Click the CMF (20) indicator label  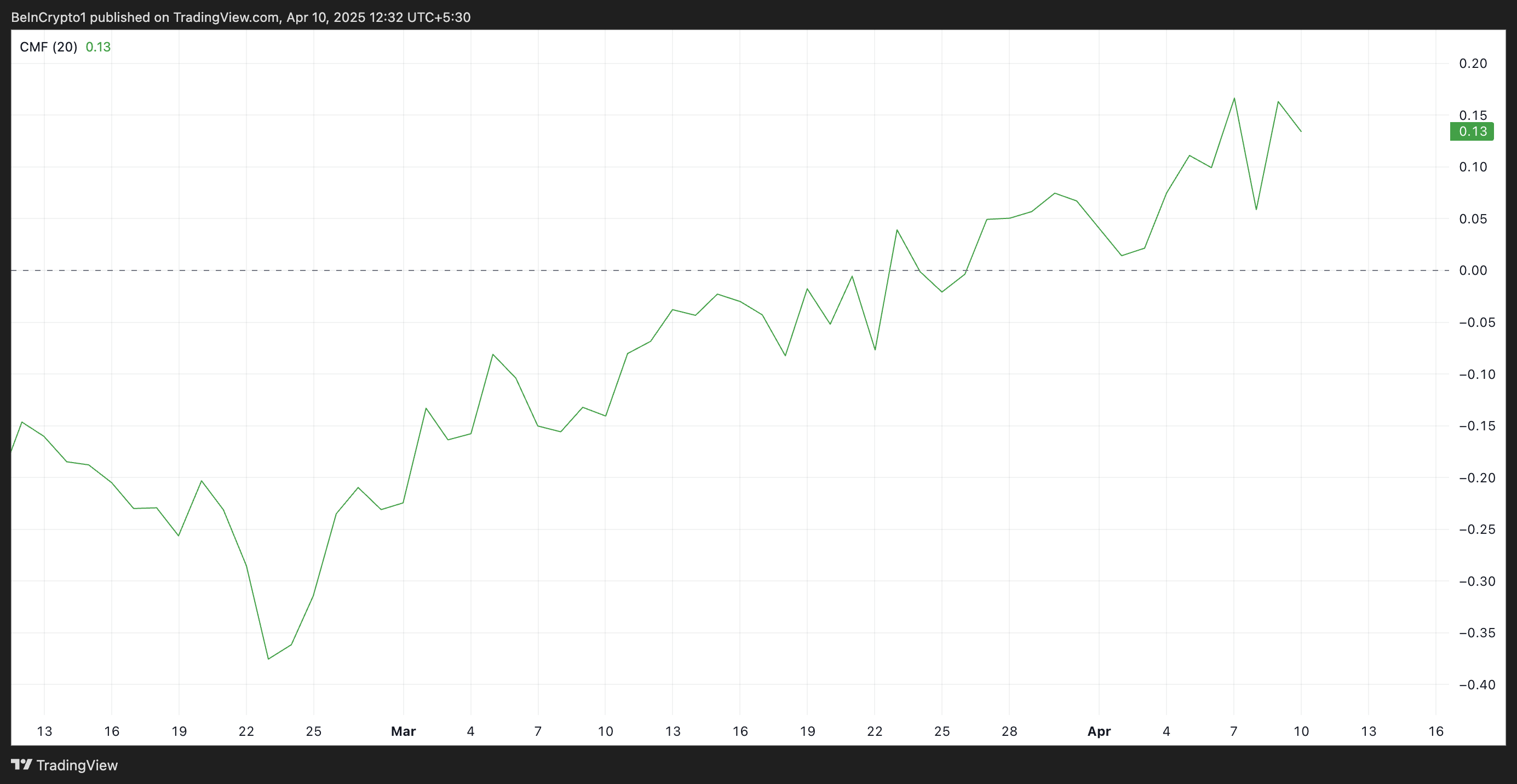pos(48,47)
